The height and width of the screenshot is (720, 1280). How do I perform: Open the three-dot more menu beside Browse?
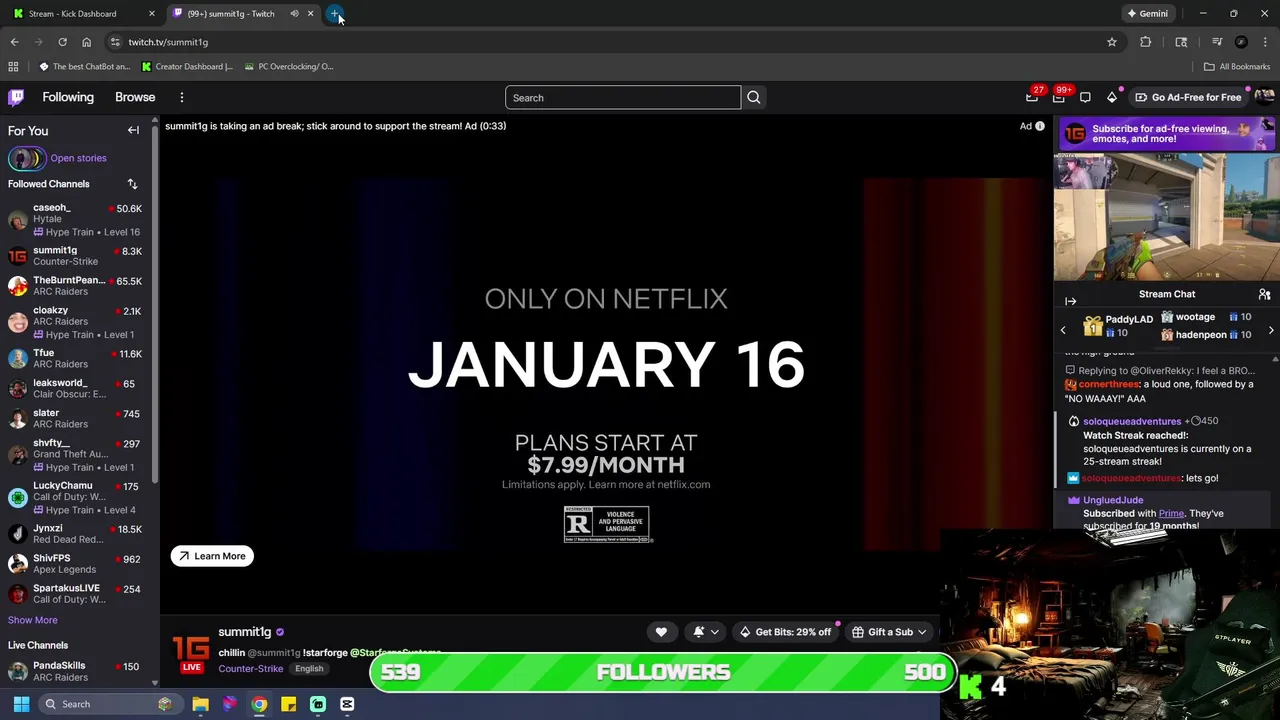[182, 97]
